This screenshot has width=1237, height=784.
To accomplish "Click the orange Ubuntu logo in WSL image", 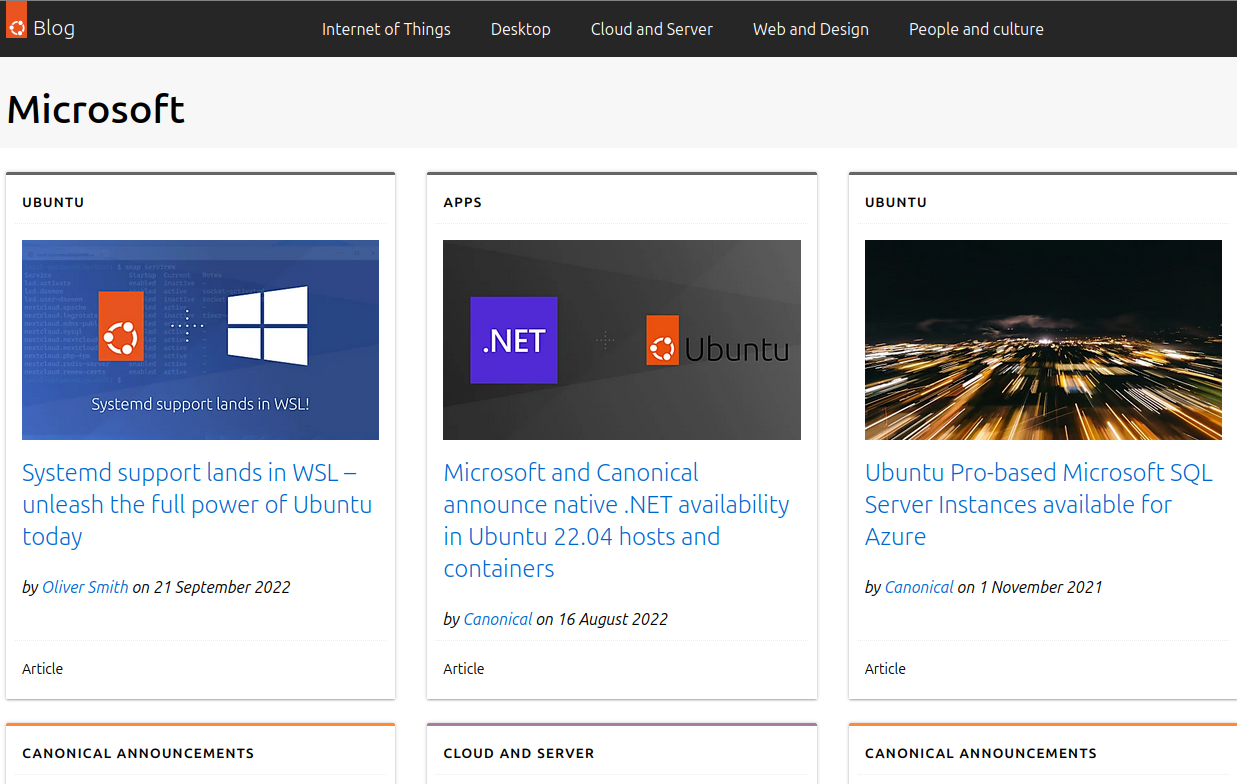I will [x=119, y=338].
